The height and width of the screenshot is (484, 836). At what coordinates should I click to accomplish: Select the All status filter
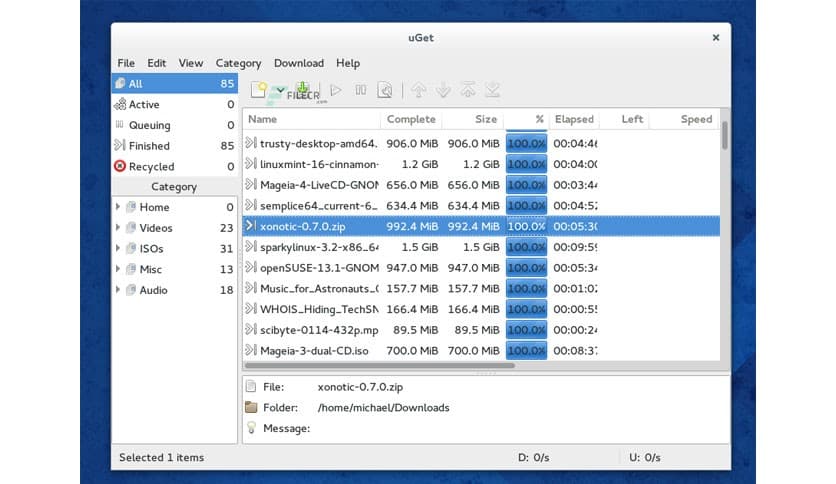pyautogui.click(x=174, y=84)
